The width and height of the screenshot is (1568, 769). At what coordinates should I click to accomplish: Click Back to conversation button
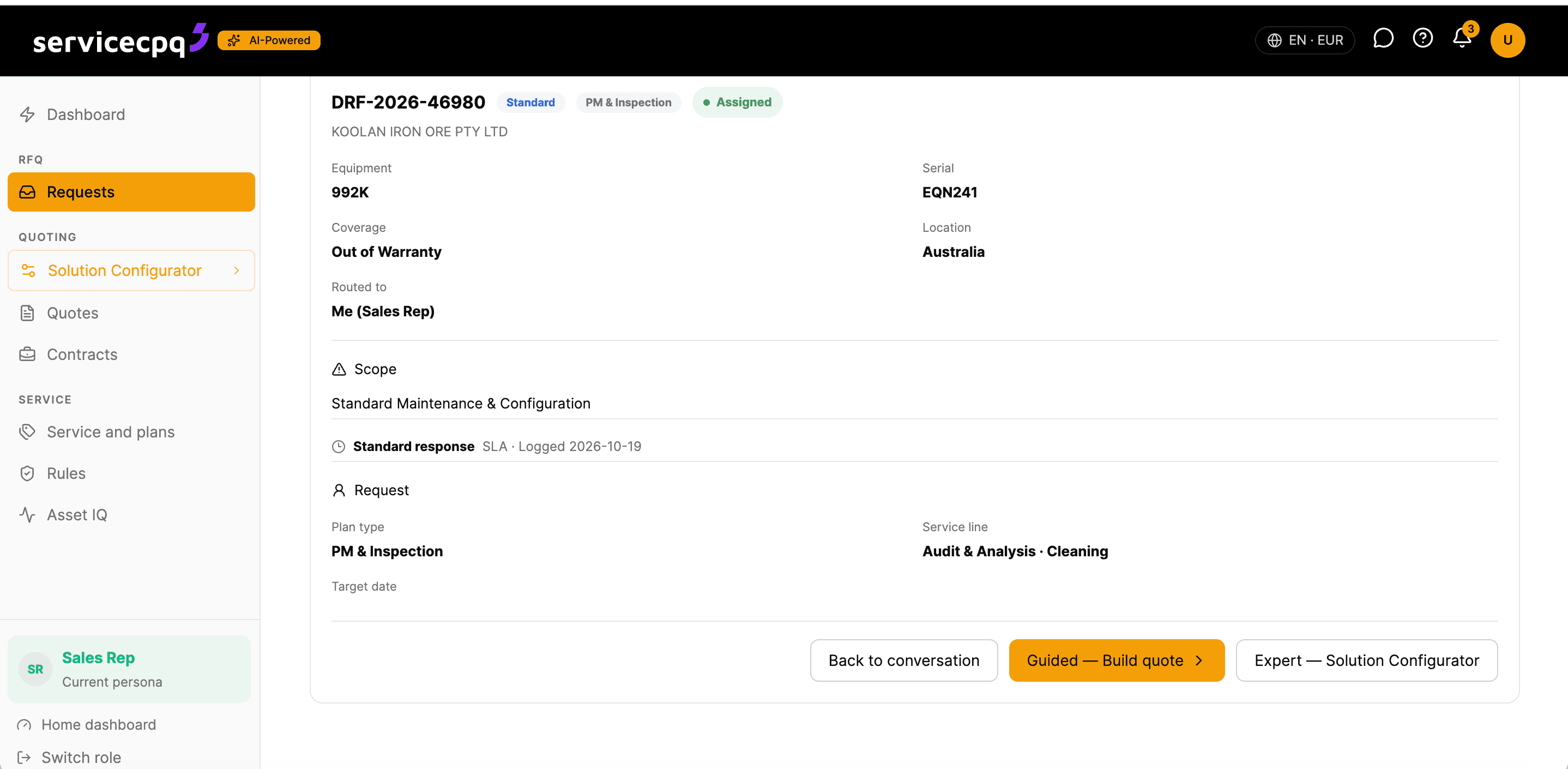click(x=903, y=660)
